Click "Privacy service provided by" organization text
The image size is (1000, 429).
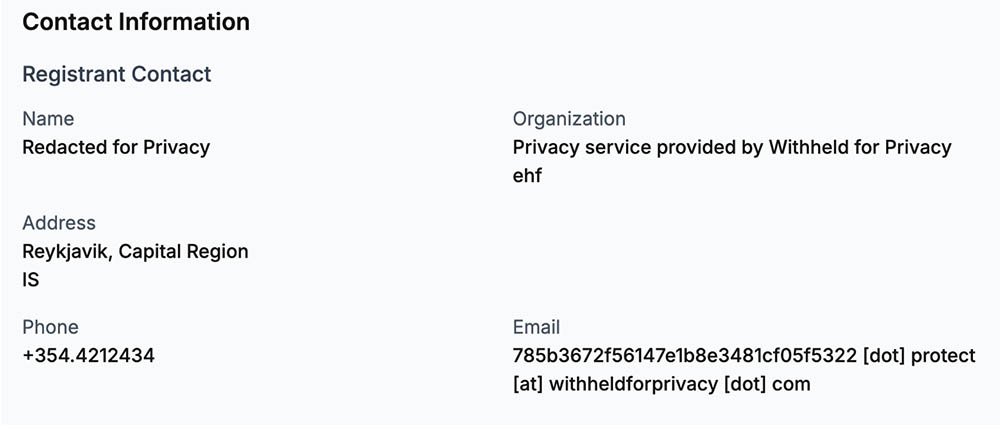pyautogui.click(x=638, y=147)
